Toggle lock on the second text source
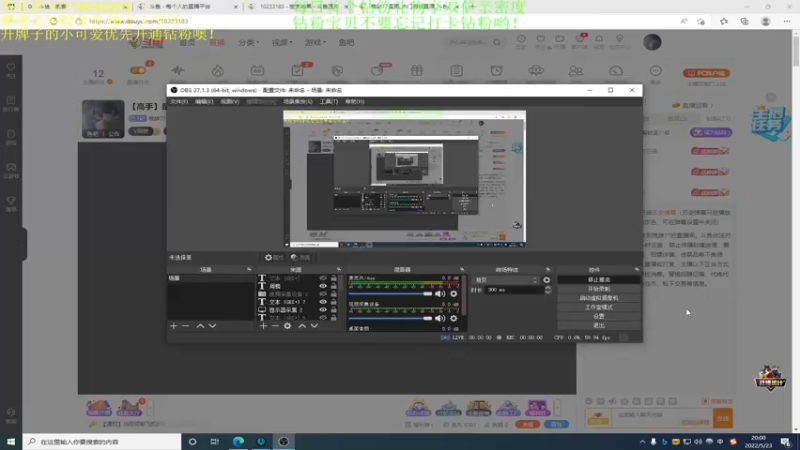The image size is (800, 450). 334,286
